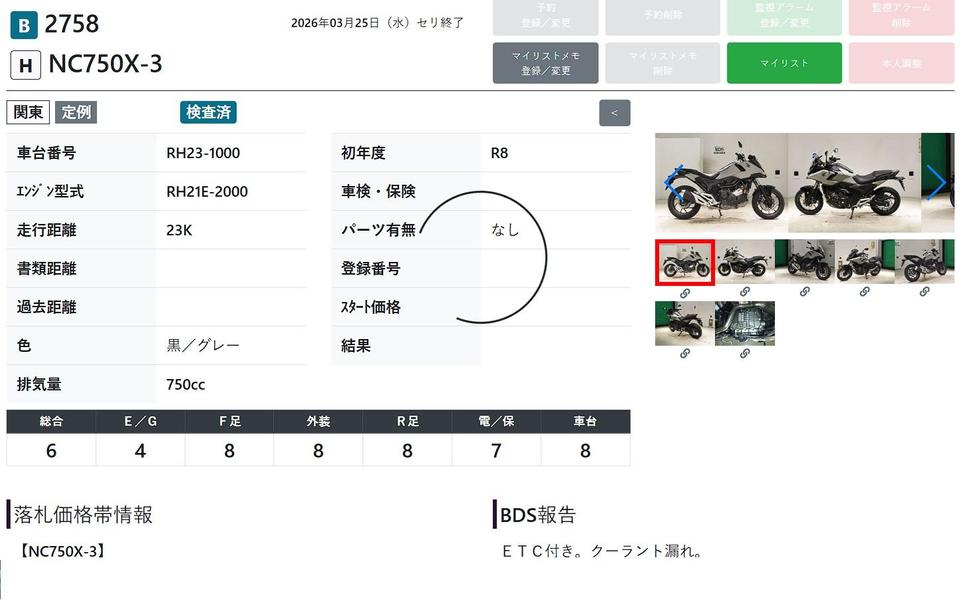Select the second bike thumbnail image

pos(745,262)
